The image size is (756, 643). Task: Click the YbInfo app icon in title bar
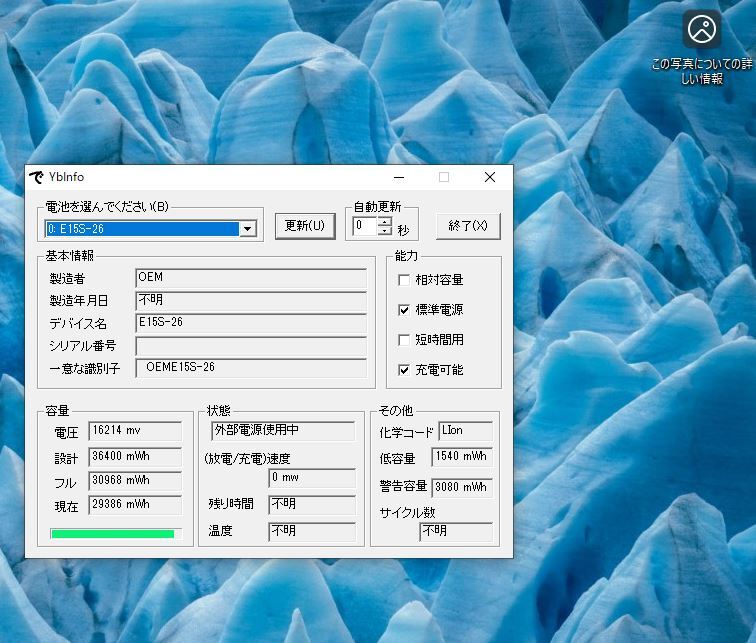click(36, 177)
